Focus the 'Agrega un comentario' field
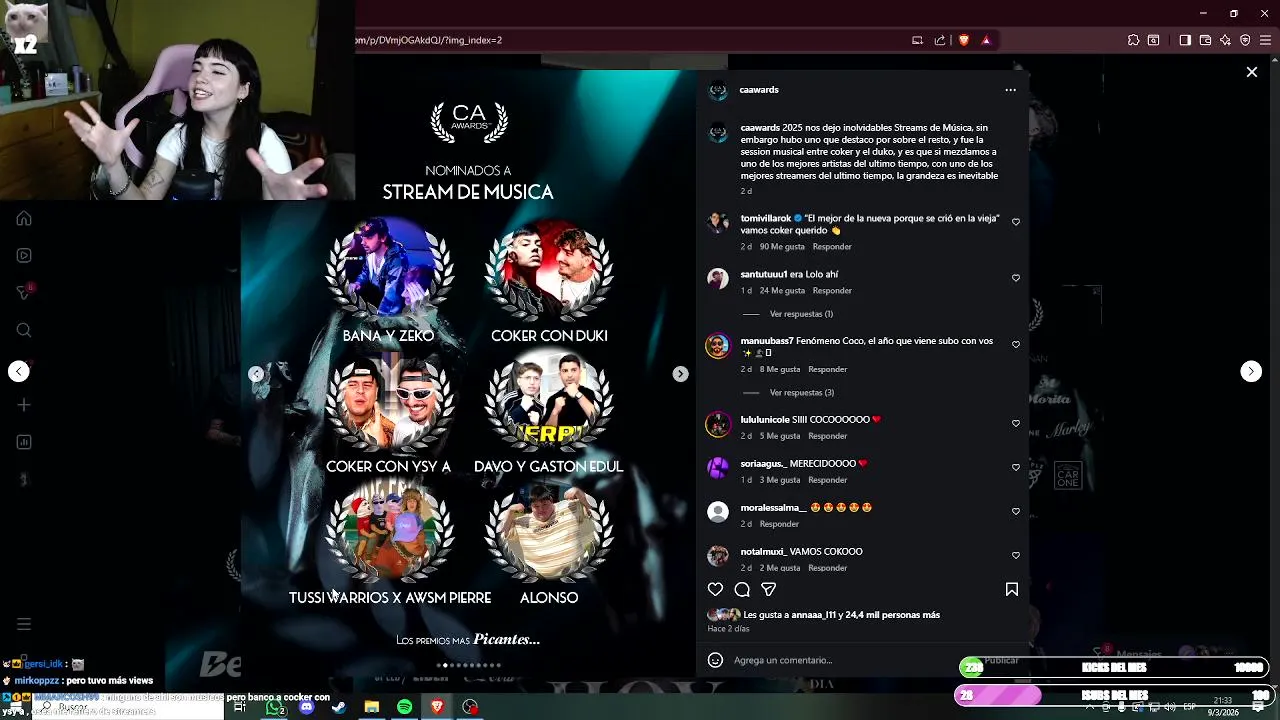The image size is (1280, 720). point(783,660)
